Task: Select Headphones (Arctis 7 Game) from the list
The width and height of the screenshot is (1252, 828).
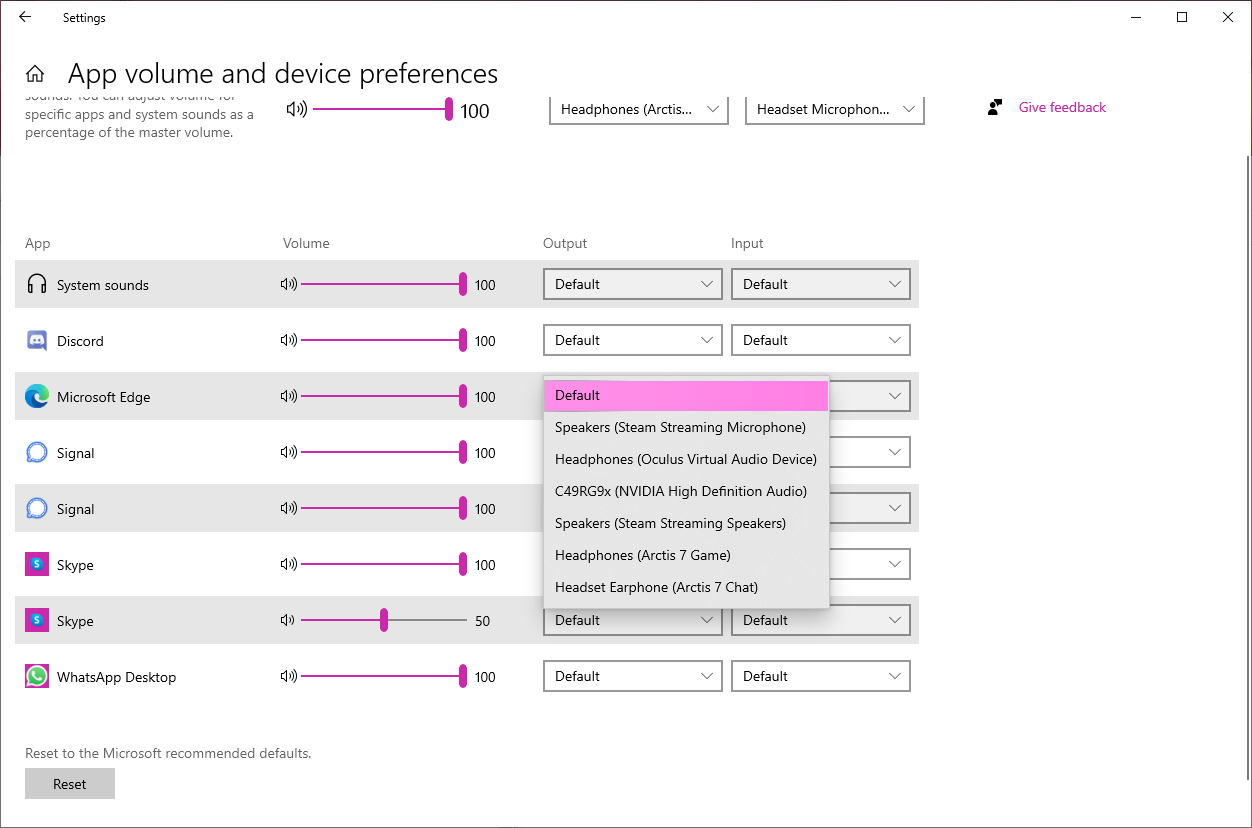Action: click(643, 555)
